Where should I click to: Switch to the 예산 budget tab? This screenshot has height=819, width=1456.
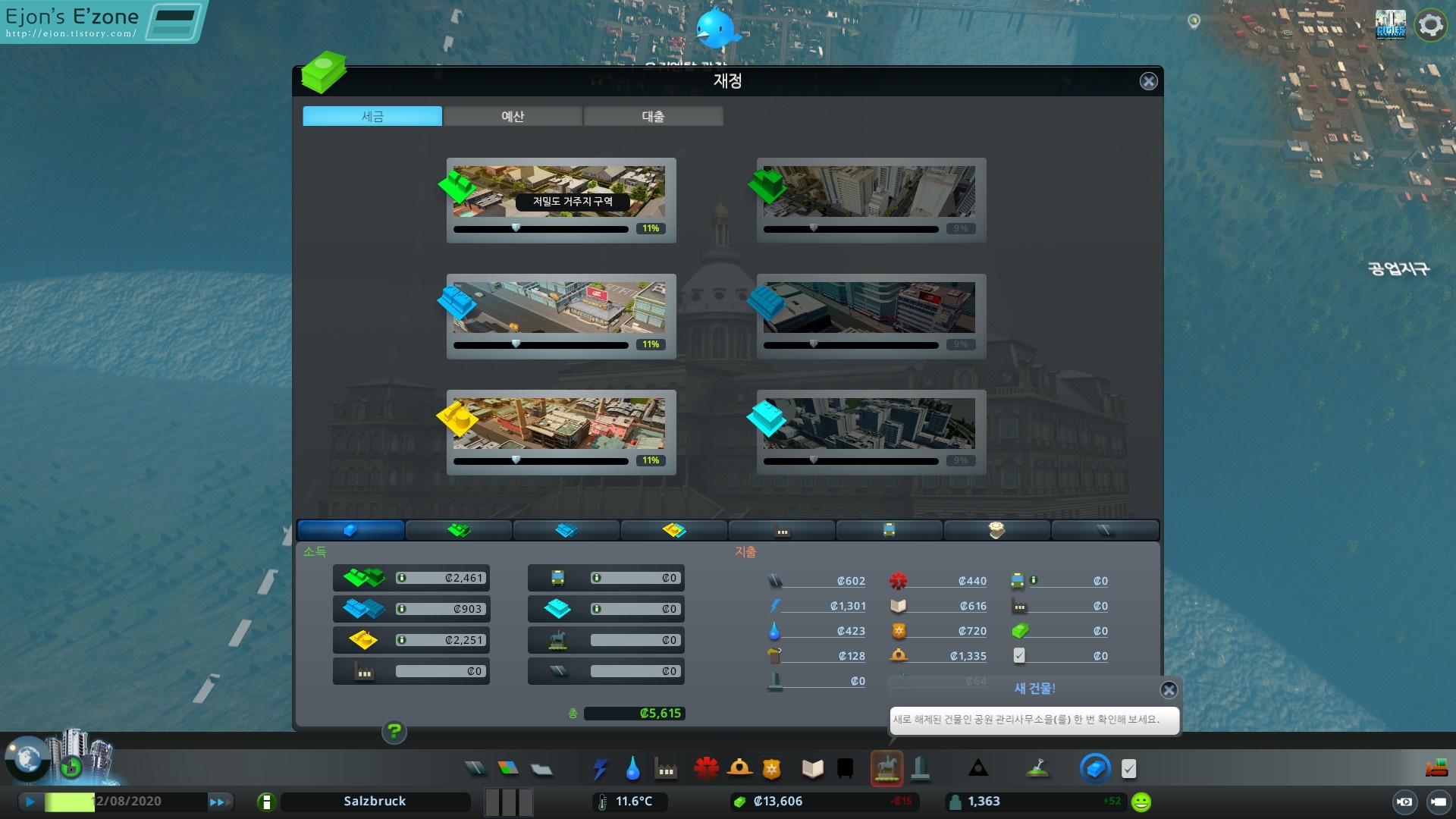(x=513, y=116)
